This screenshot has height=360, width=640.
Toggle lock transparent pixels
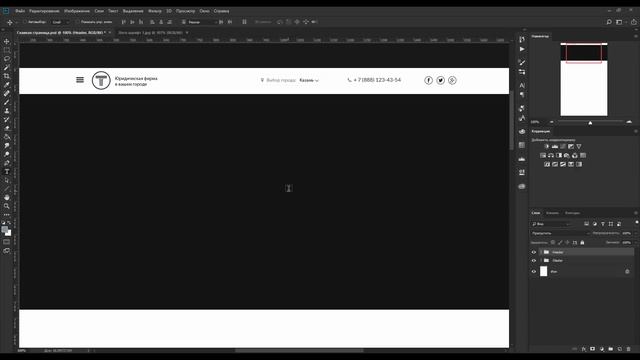[x=553, y=242]
